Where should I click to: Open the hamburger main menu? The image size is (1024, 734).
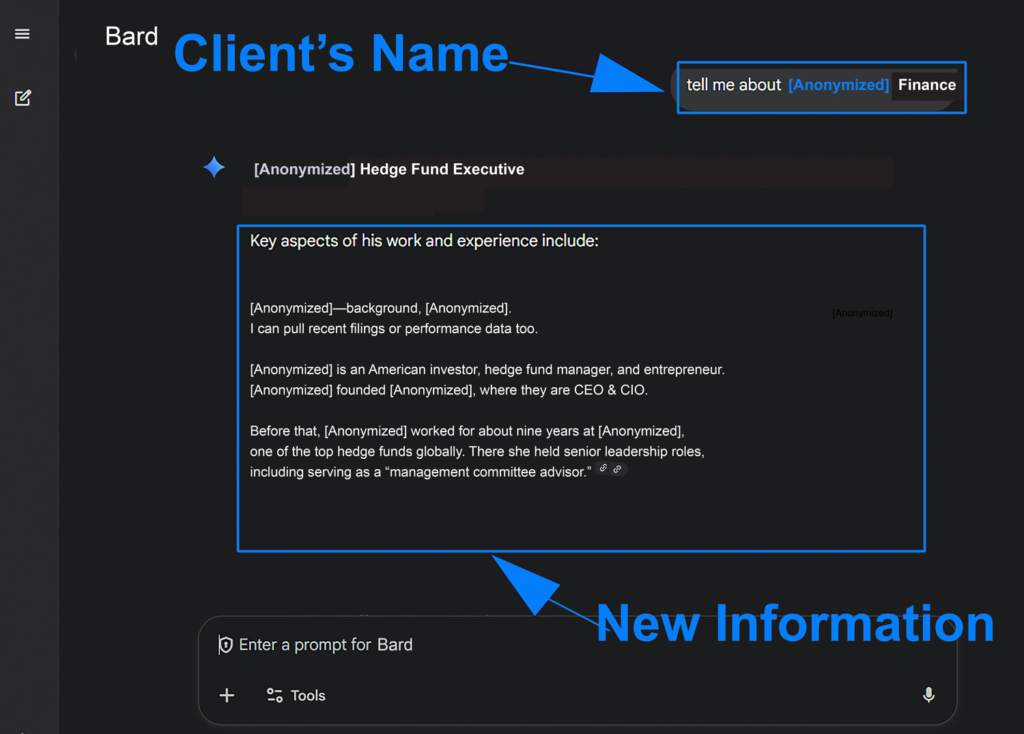(22, 34)
